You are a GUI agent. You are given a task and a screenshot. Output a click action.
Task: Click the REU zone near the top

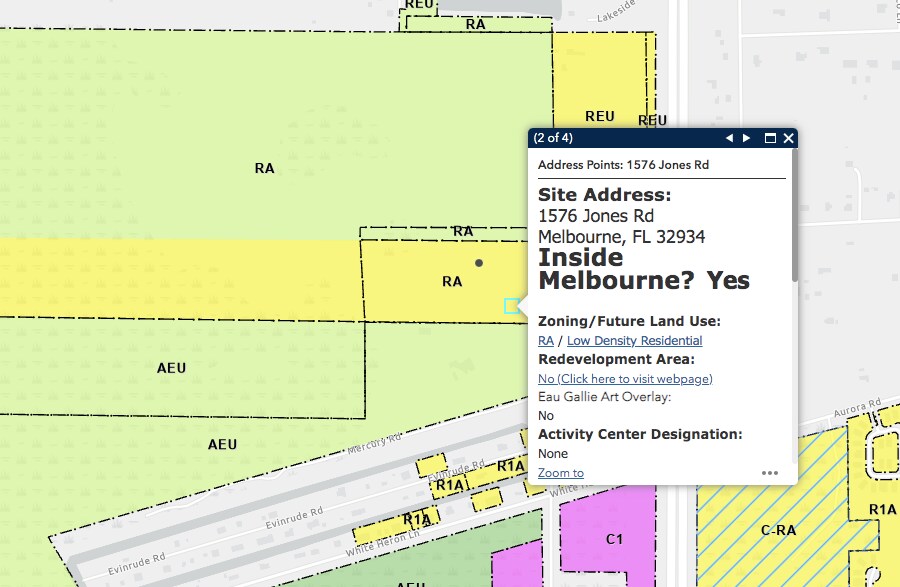pyautogui.click(x=598, y=116)
